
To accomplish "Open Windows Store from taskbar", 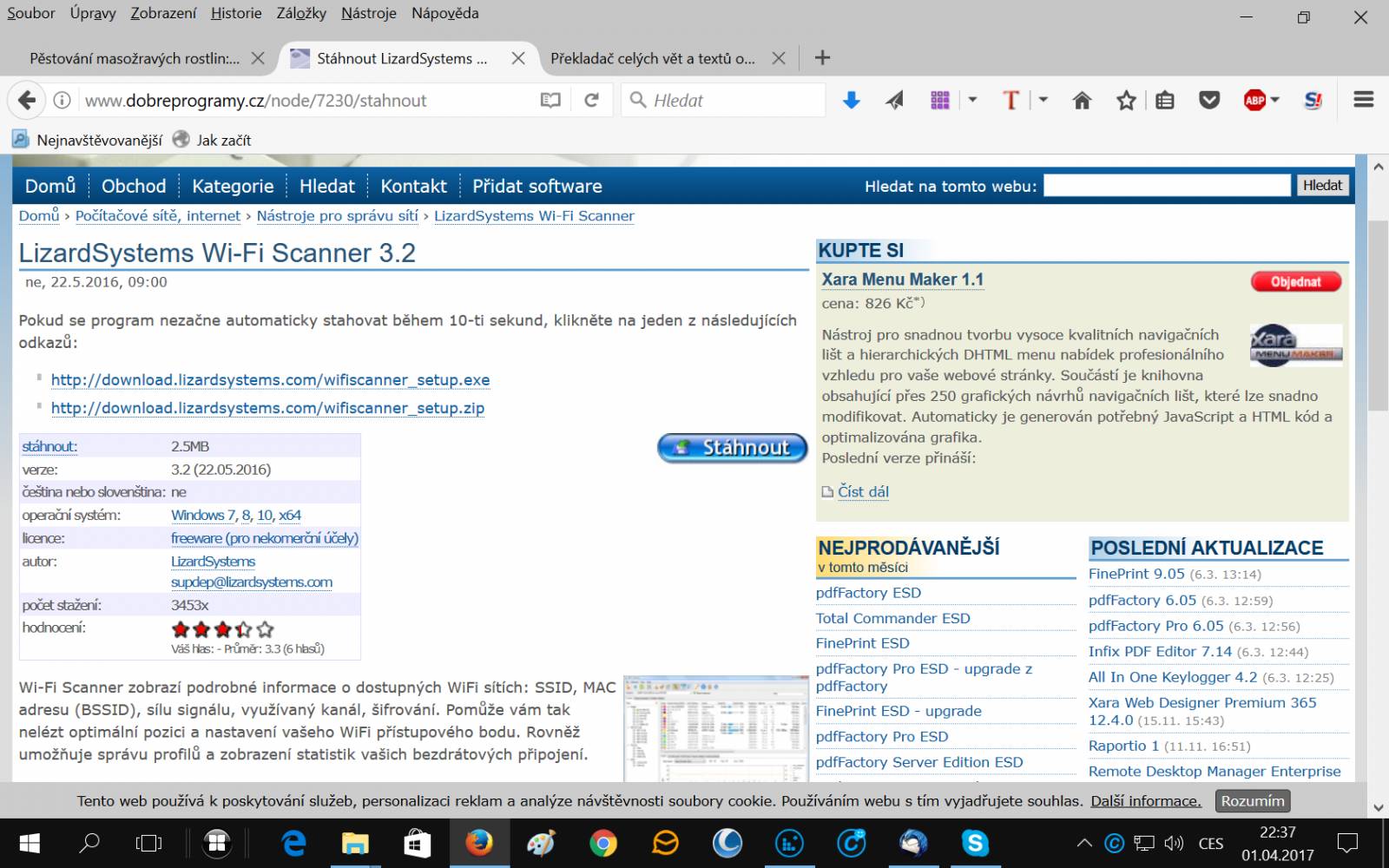I will [417, 843].
